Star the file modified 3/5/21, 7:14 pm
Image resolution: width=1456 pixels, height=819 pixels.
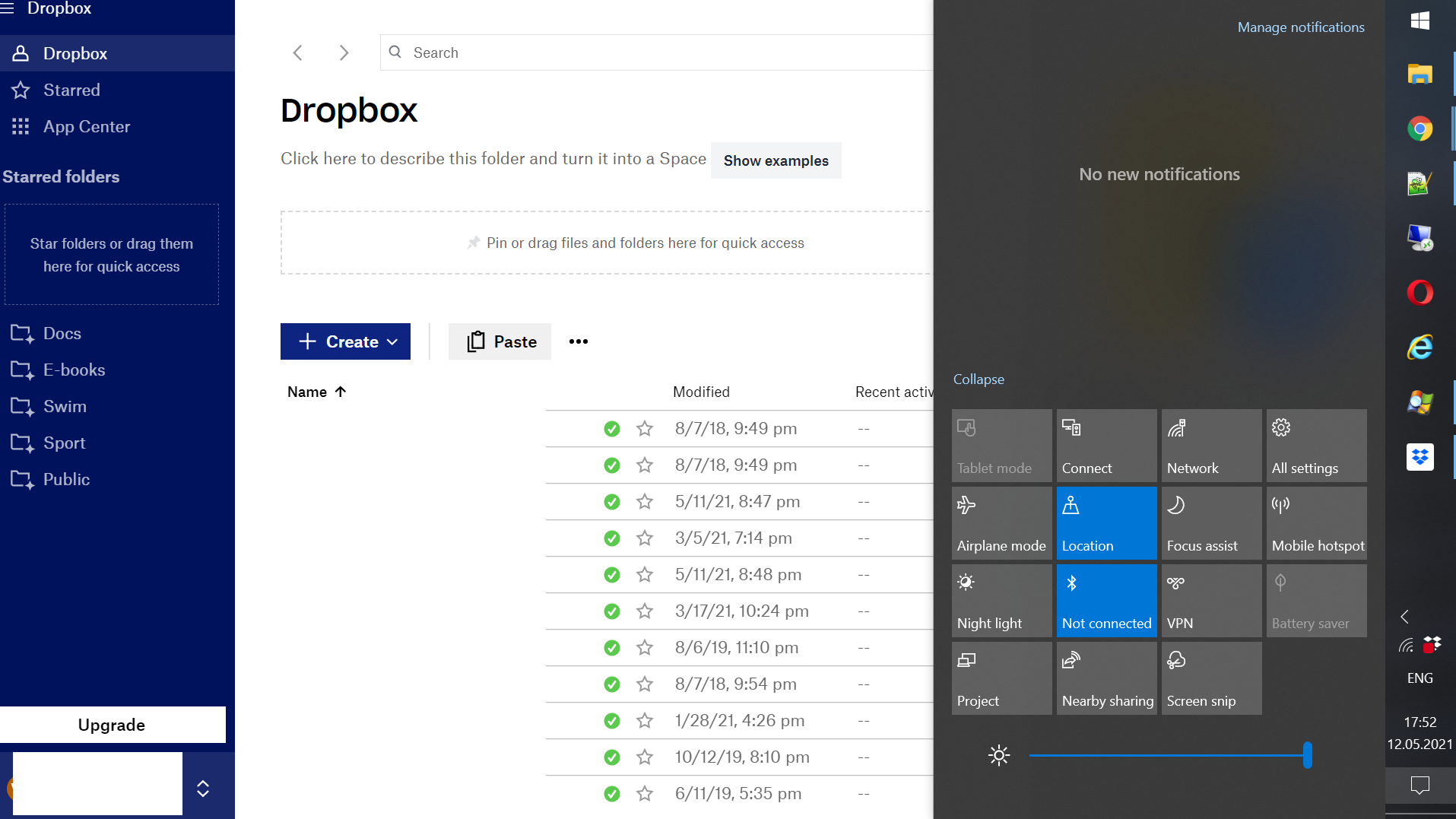pyautogui.click(x=645, y=538)
